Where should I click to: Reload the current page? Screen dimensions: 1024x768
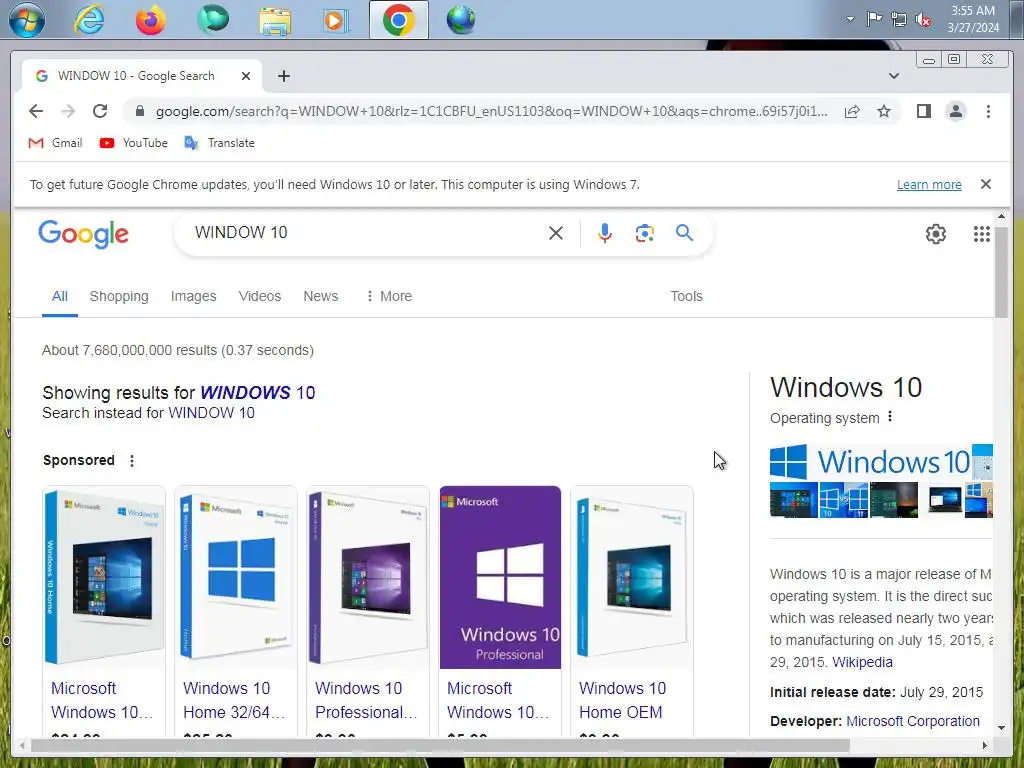tap(100, 111)
